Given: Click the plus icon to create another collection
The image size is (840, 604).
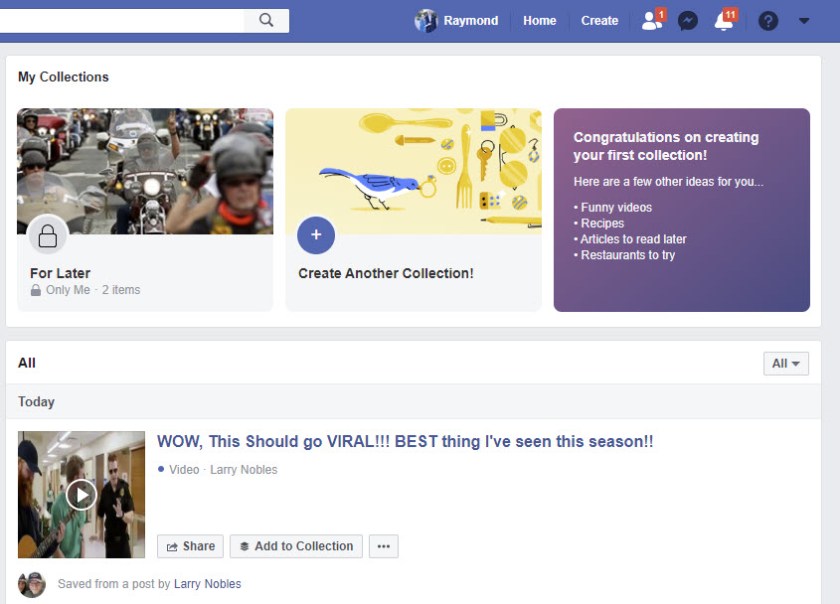Looking at the screenshot, I should tap(316, 235).
